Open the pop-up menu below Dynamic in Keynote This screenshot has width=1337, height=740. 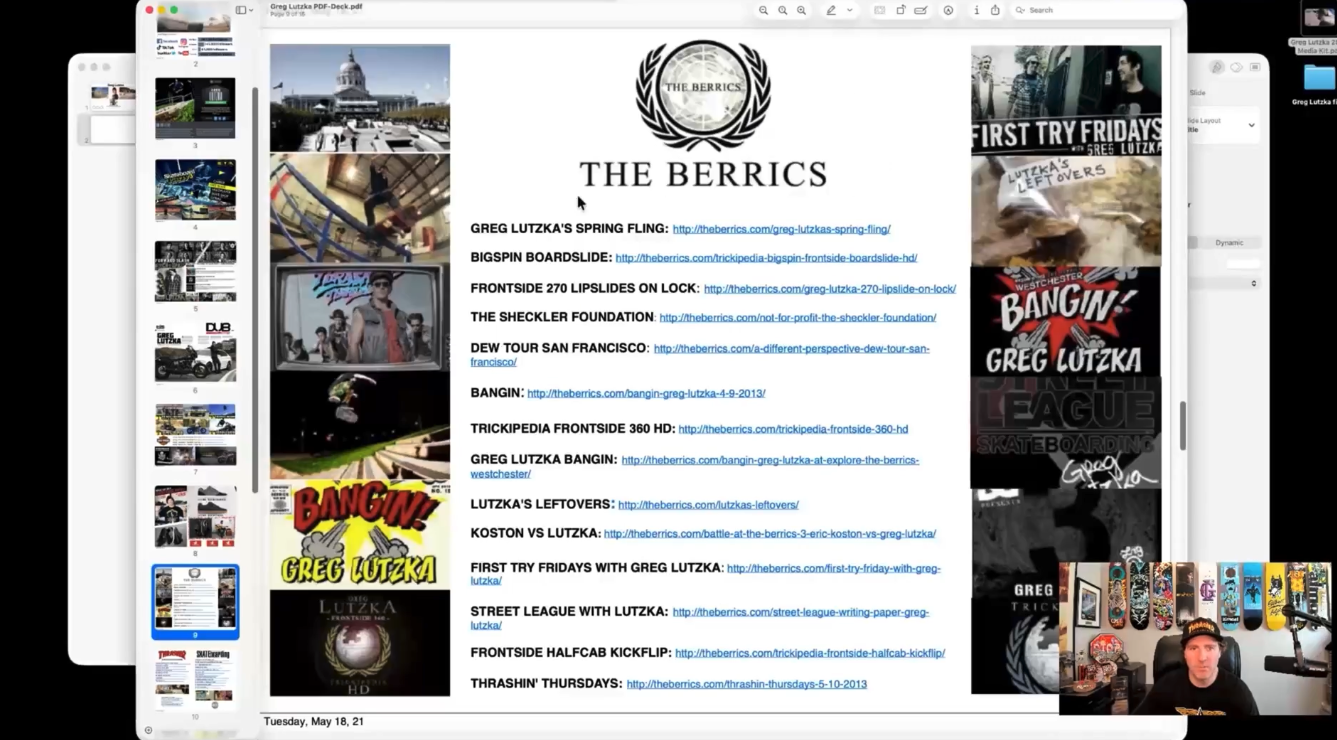coord(1254,284)
